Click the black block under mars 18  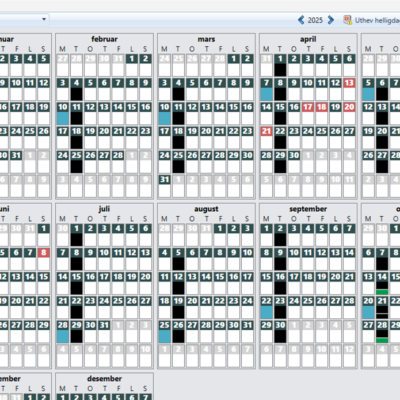pyautogui.click(x=178, y=142)
